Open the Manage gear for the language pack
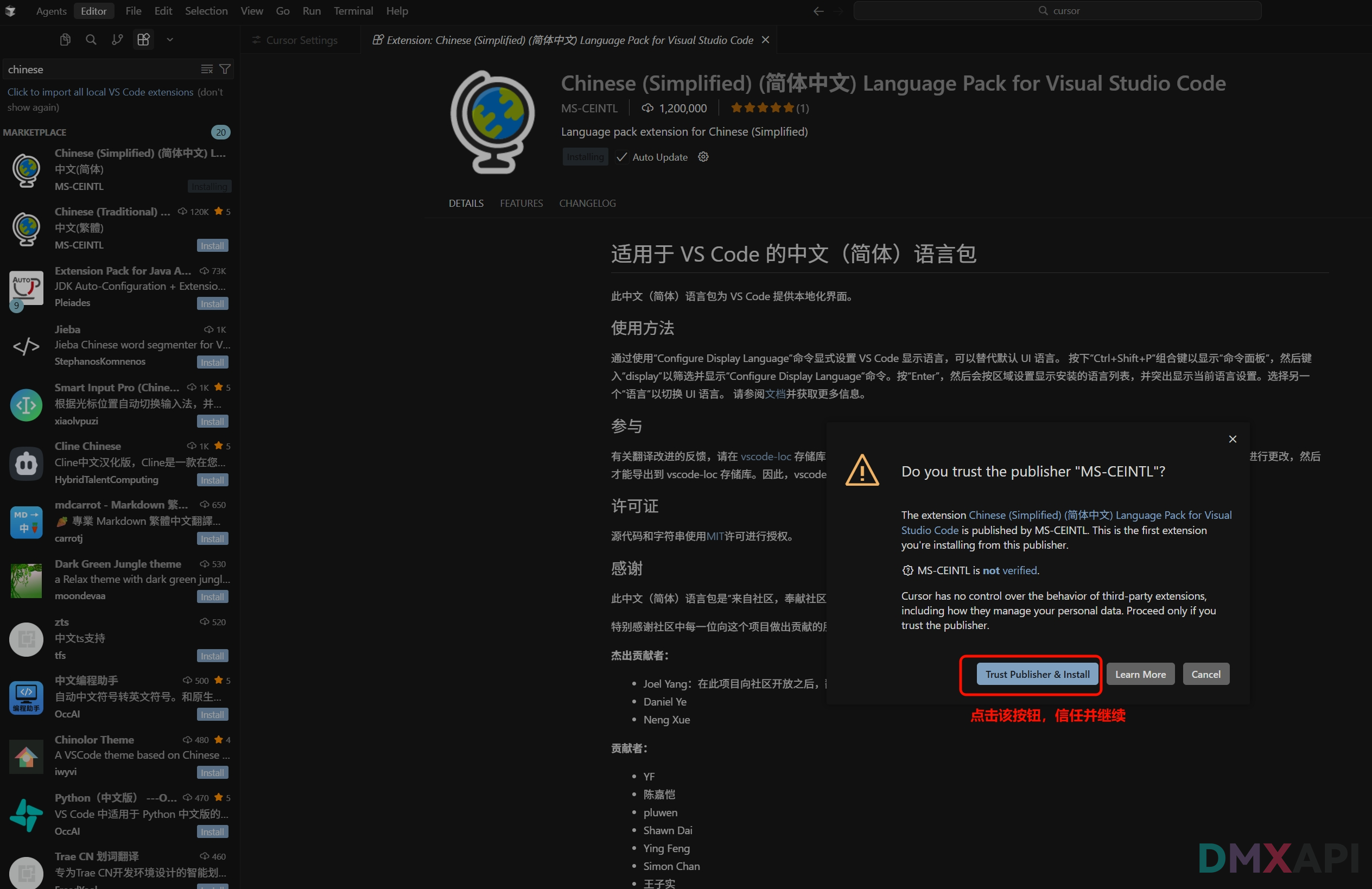This screenshot has width=1372, height=889. (703, 157)
